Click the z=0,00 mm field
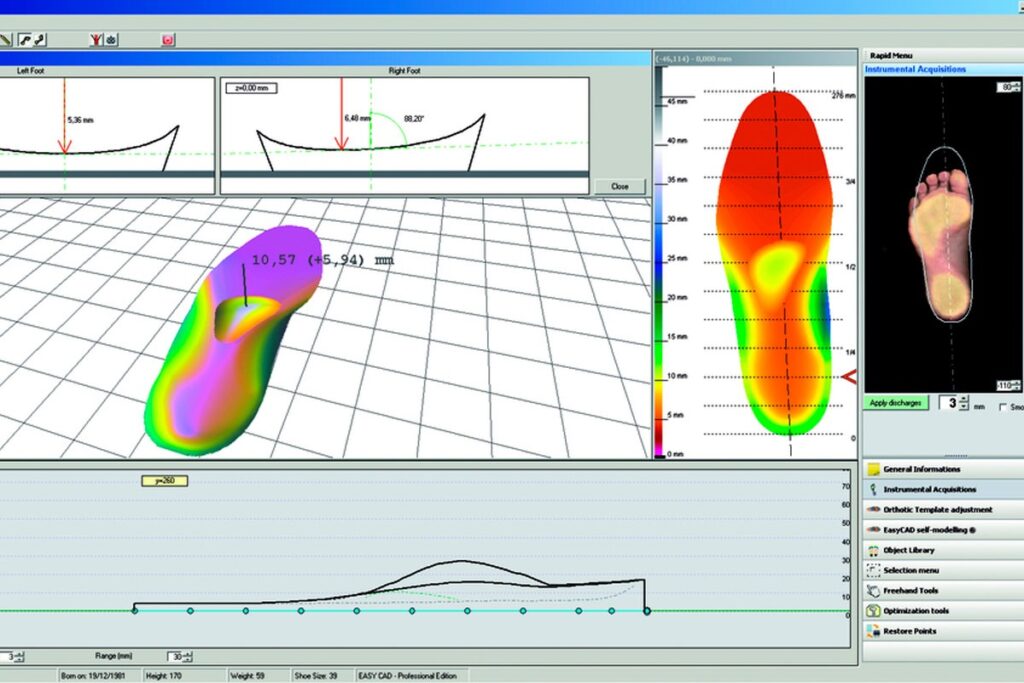 click(x=251, y=87)
